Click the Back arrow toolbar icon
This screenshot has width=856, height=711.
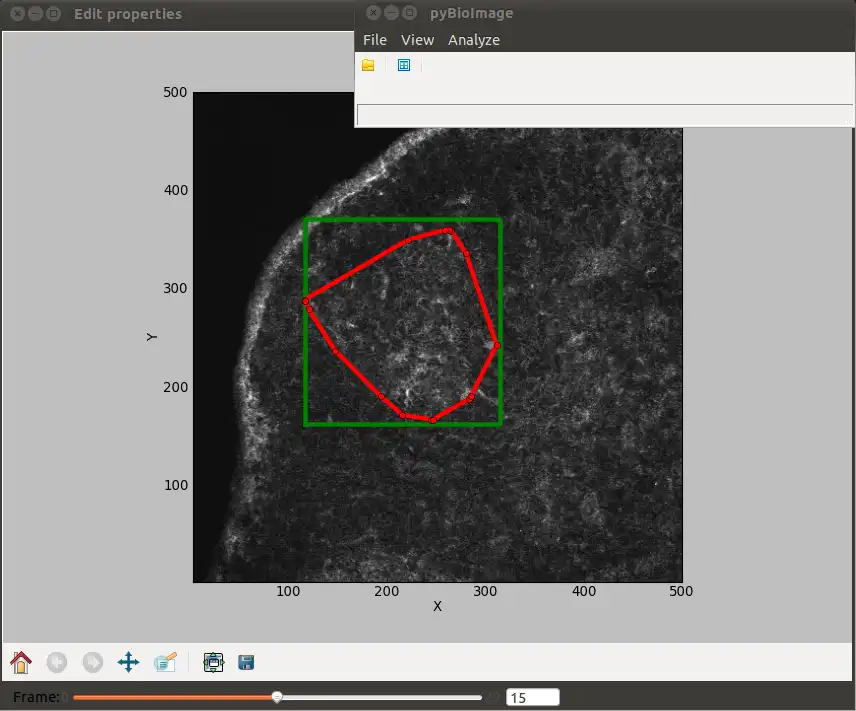pos(57,662)
